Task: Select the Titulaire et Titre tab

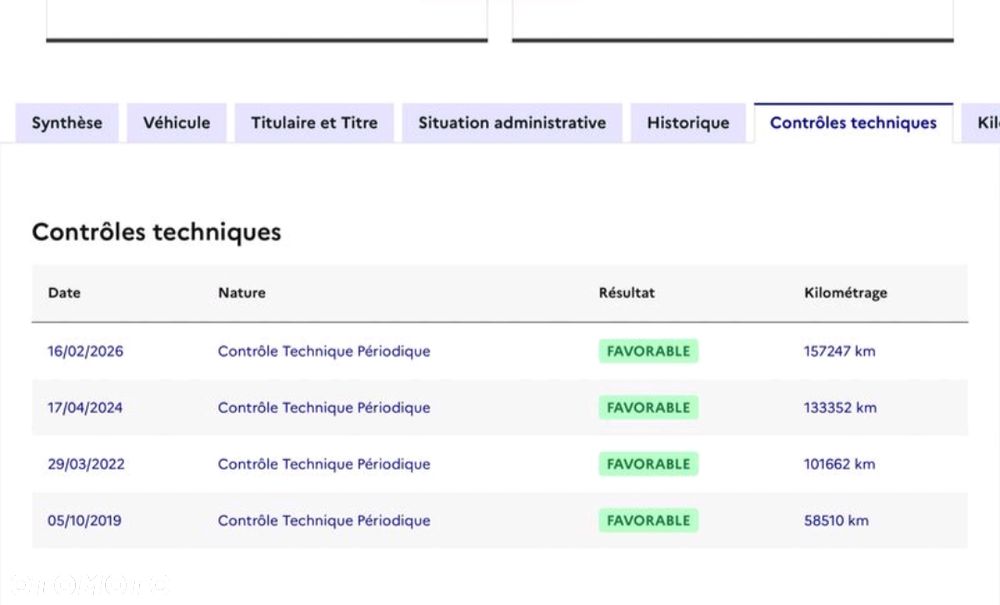Action: tap(314, 123)
